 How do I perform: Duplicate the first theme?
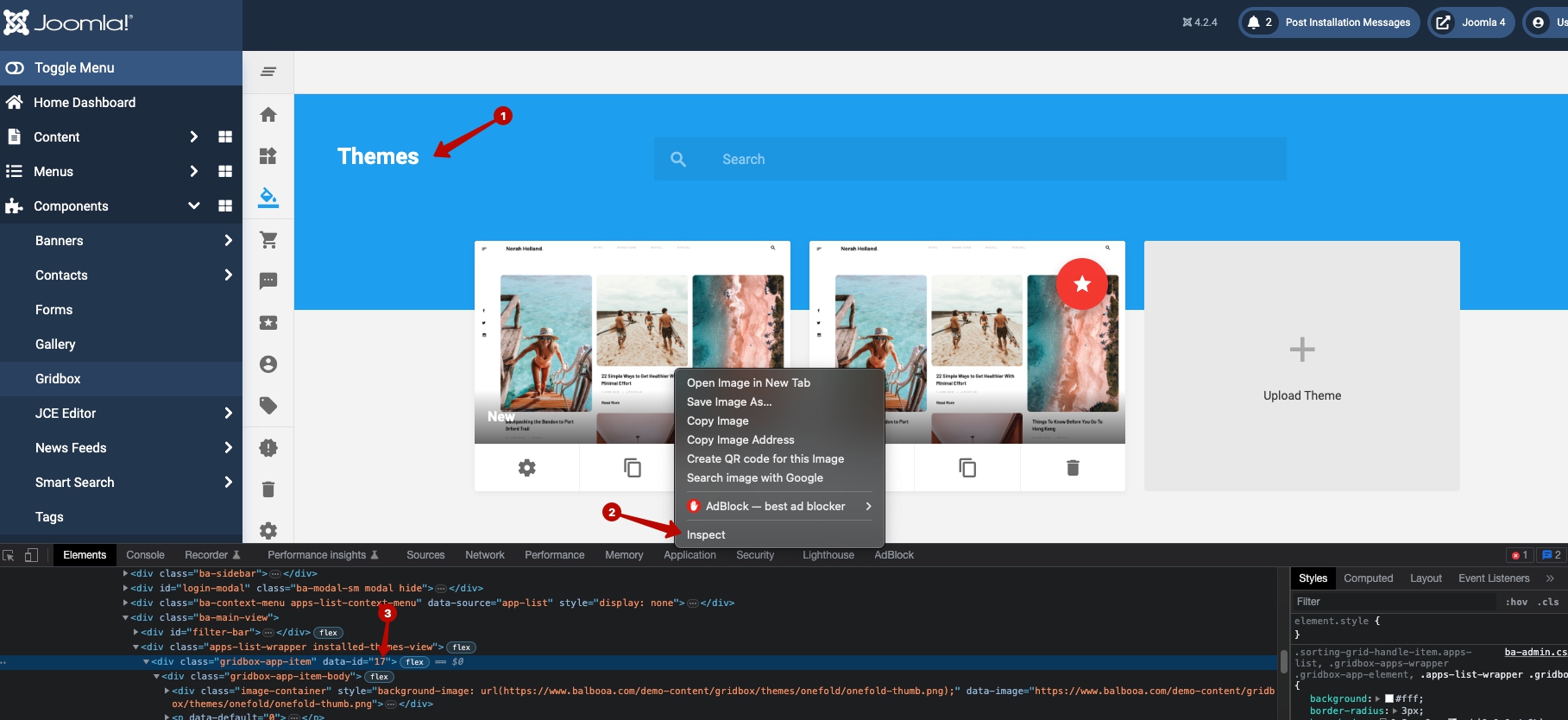click(633, 467)
